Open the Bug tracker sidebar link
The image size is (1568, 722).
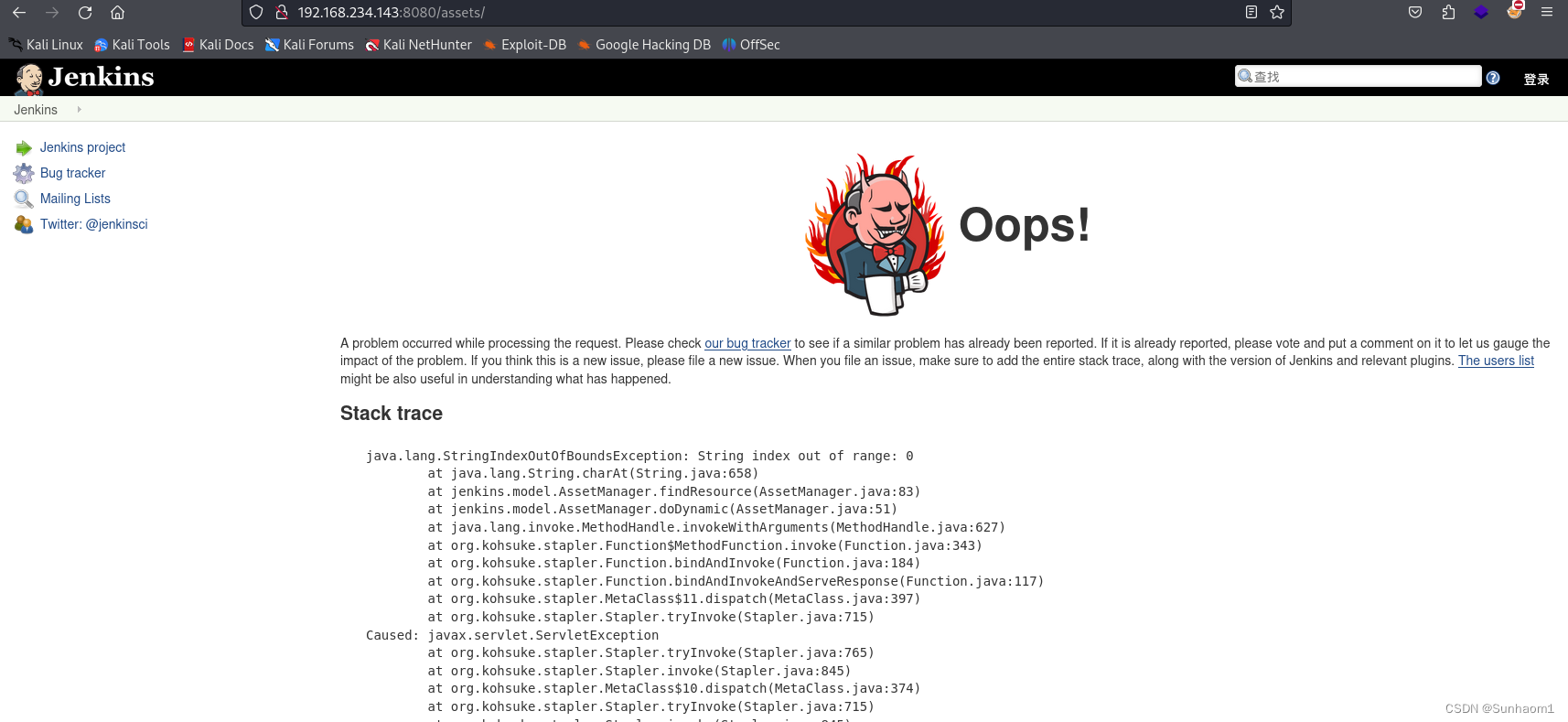tap(73, 173)
